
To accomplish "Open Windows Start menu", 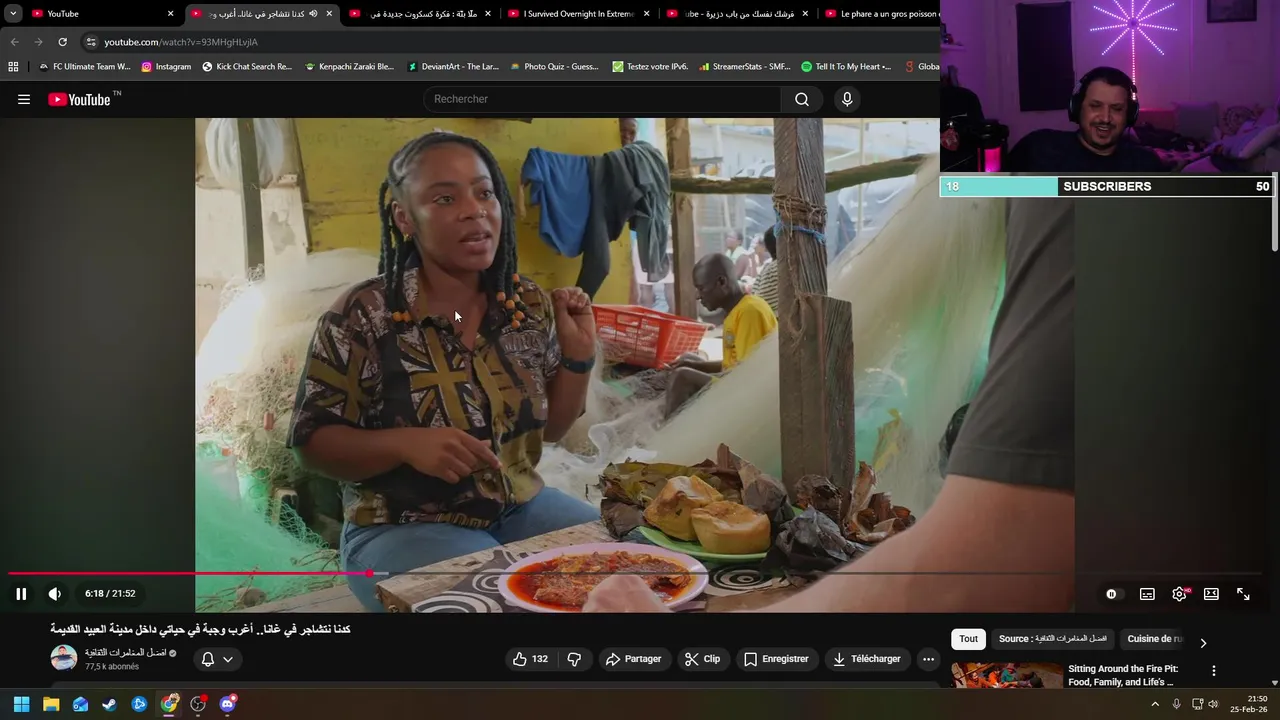I will [x=21, y=704].
